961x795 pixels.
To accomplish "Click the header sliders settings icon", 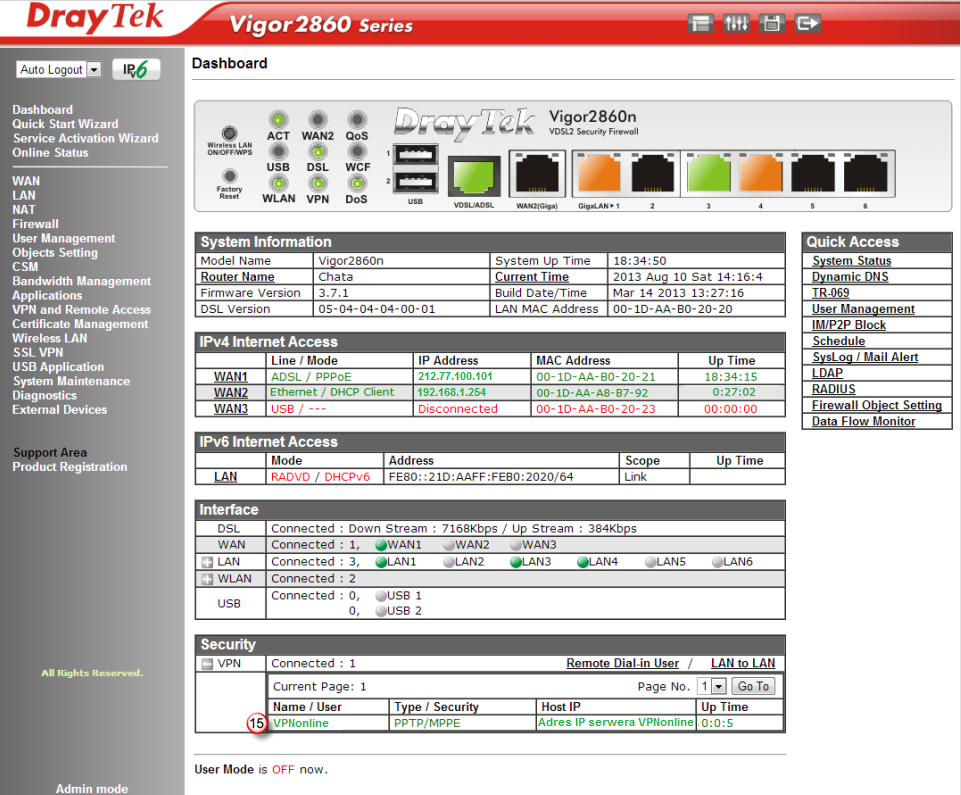I will pyautogui.click(x=736, y=24).
